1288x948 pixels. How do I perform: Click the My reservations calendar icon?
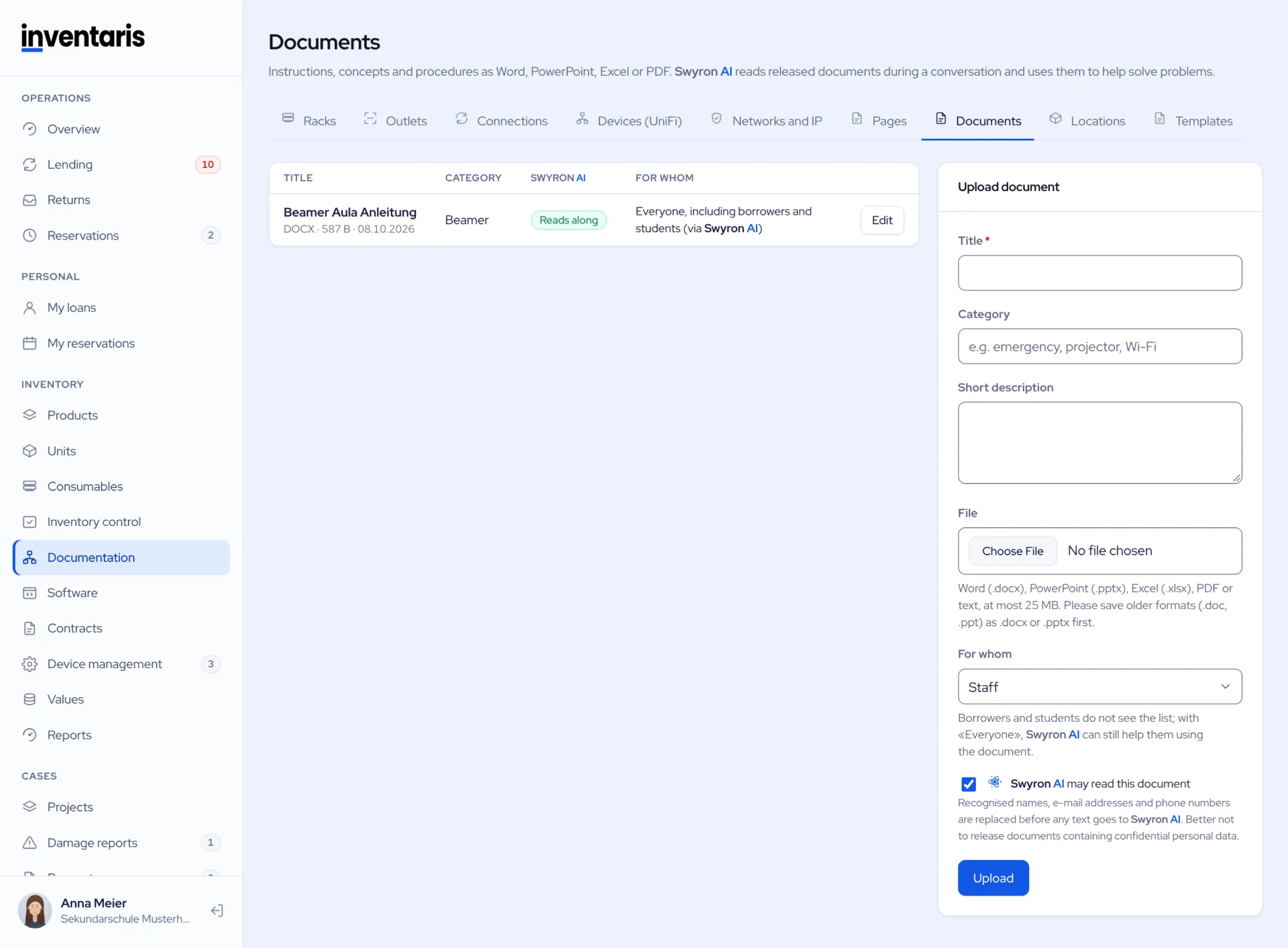click(30, 344)
